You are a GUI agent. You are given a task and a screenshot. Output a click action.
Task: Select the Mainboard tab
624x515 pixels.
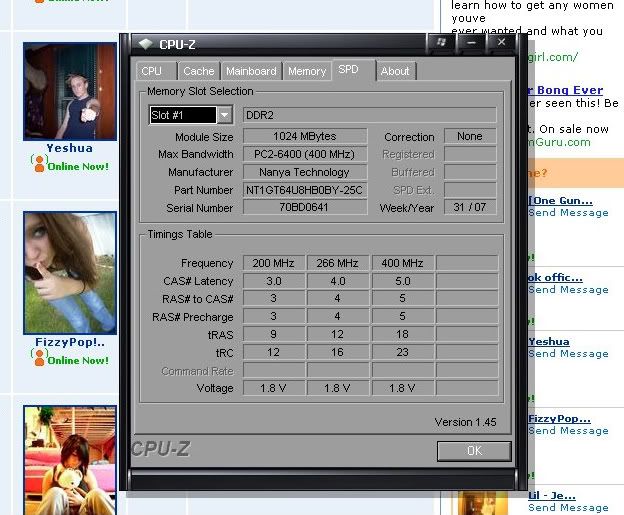[x=251, y=71]
